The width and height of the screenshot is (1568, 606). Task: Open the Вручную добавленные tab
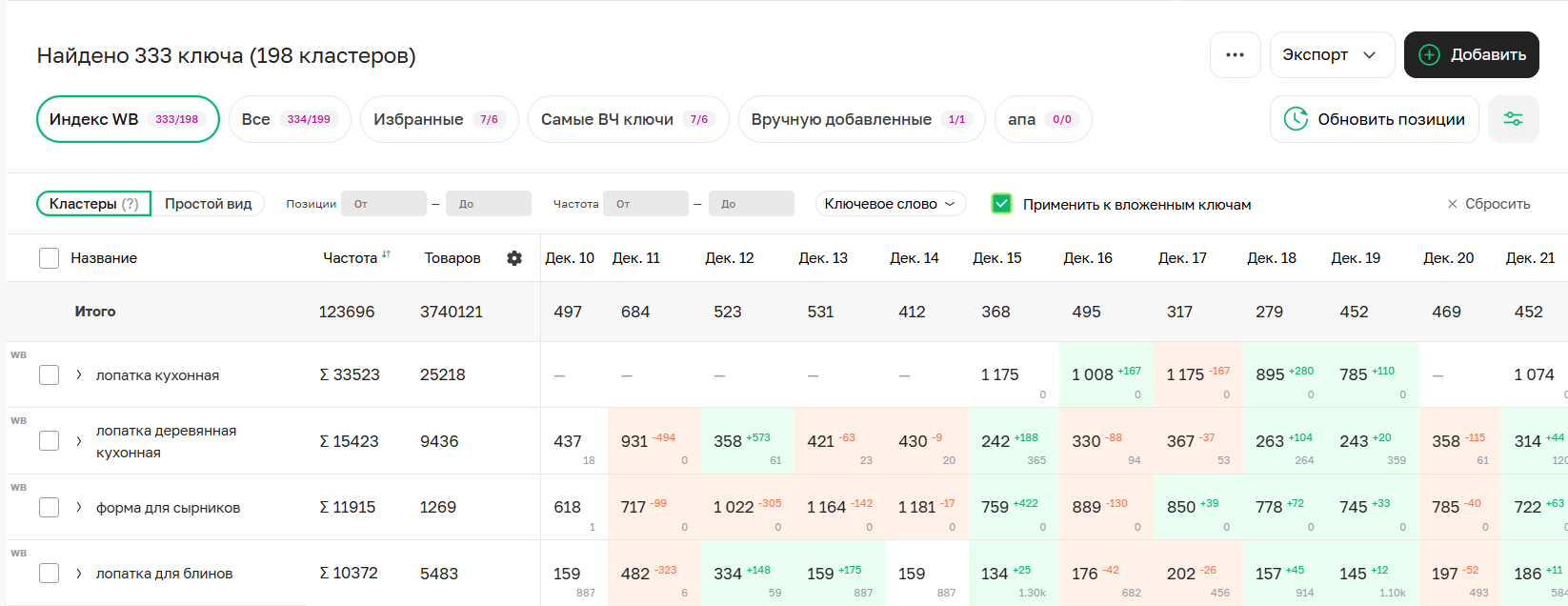click(x=860, y=119)
